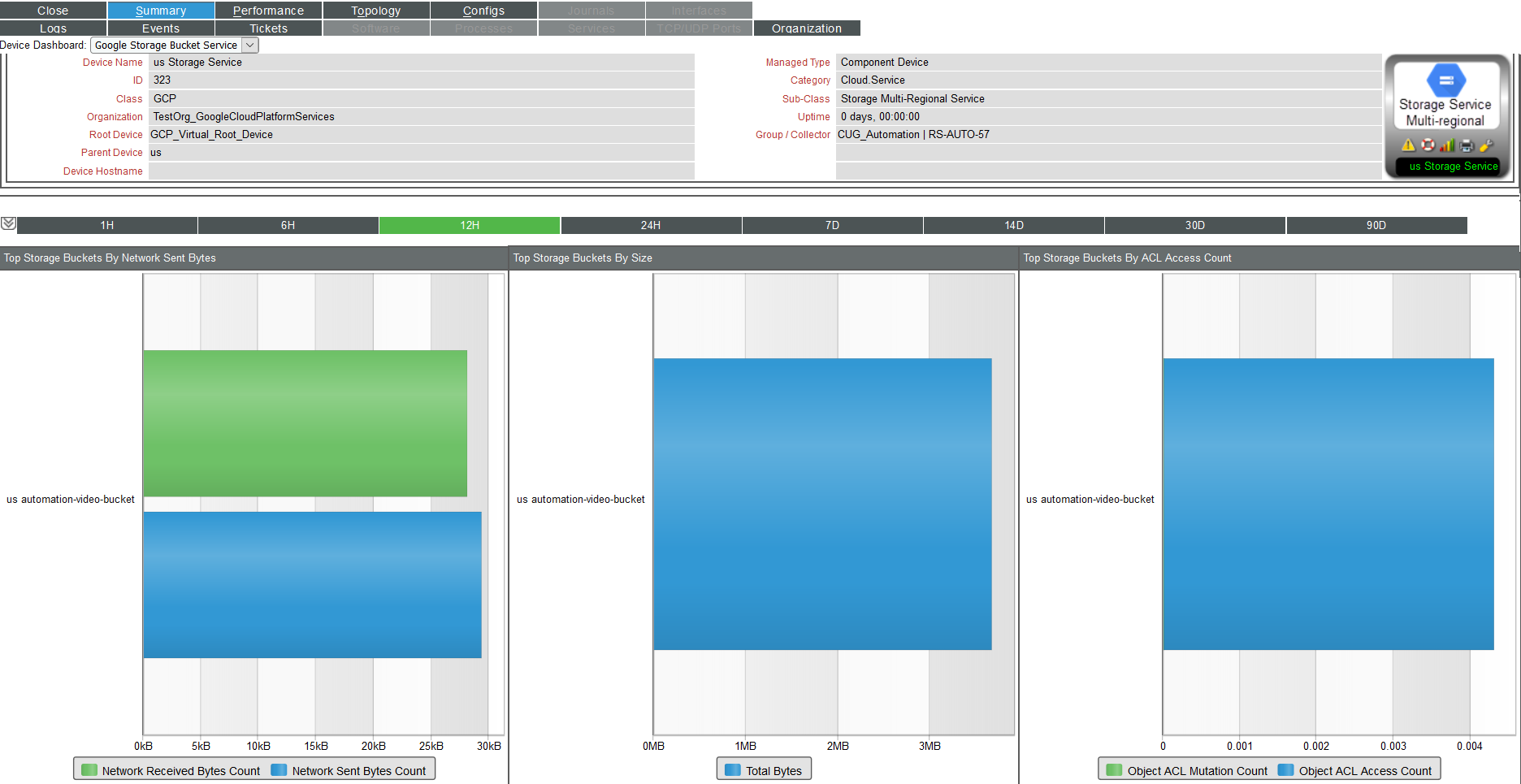
Task: Select the bar-chart performance icon on the device badge
Action: point(1447,145)
